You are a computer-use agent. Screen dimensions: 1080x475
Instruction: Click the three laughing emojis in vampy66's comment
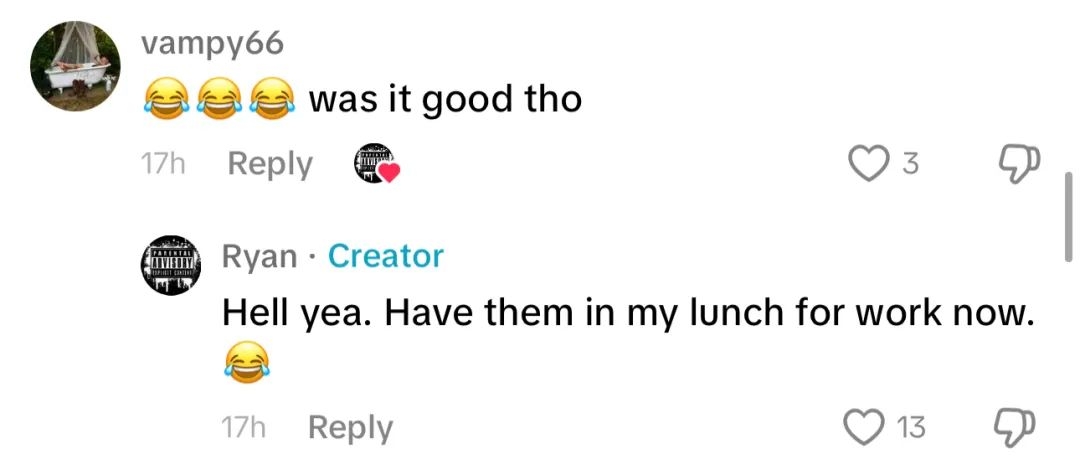coord(219,98)
